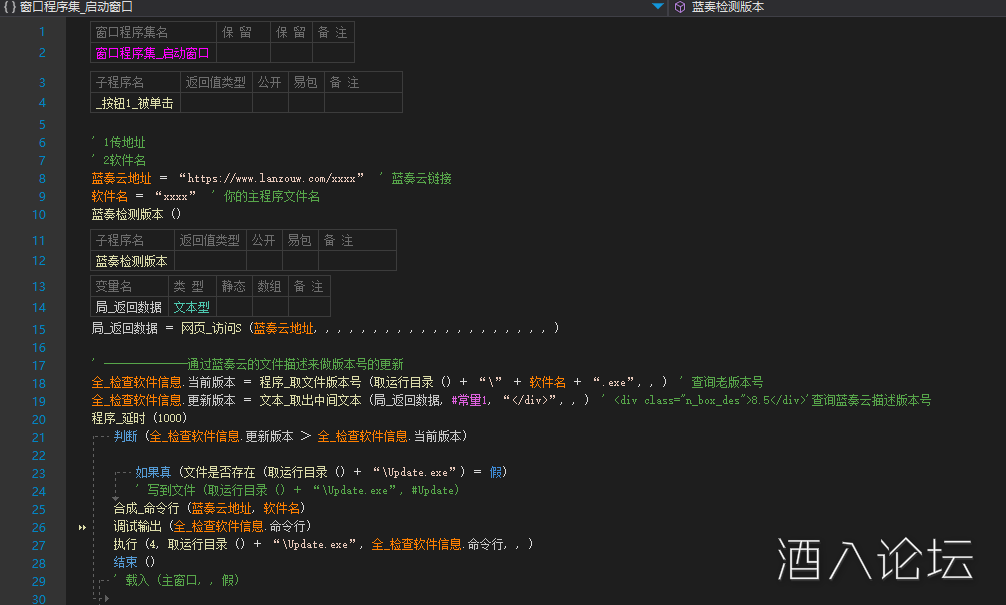This screenshot has height=605, width=1006.
Task: Select the 文本型 type cell
Action: [191, 308]
